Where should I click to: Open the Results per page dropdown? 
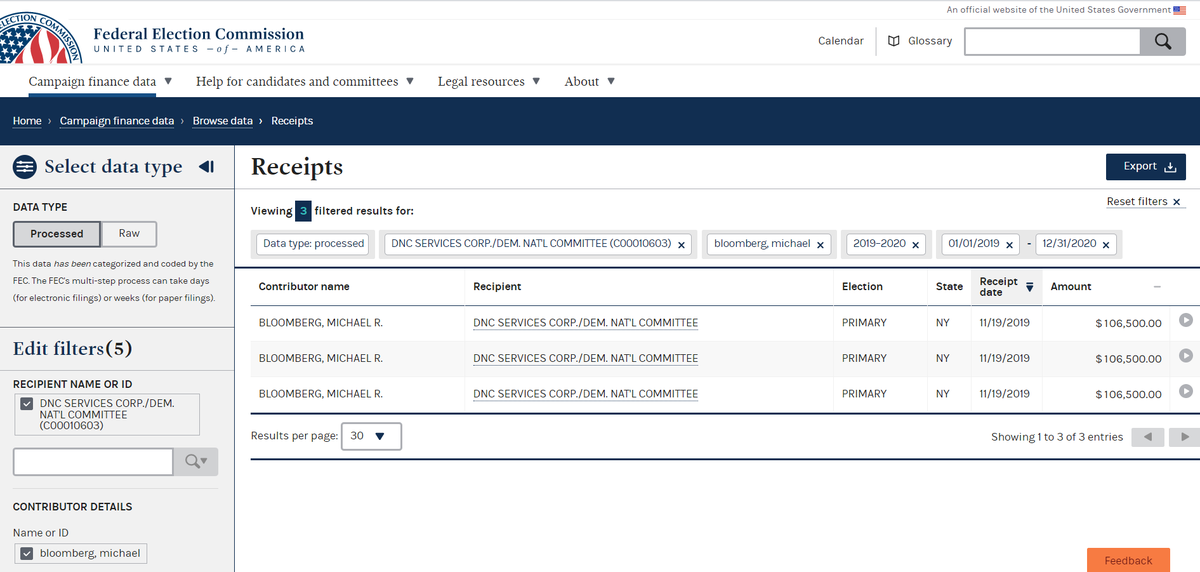[371, 437]
